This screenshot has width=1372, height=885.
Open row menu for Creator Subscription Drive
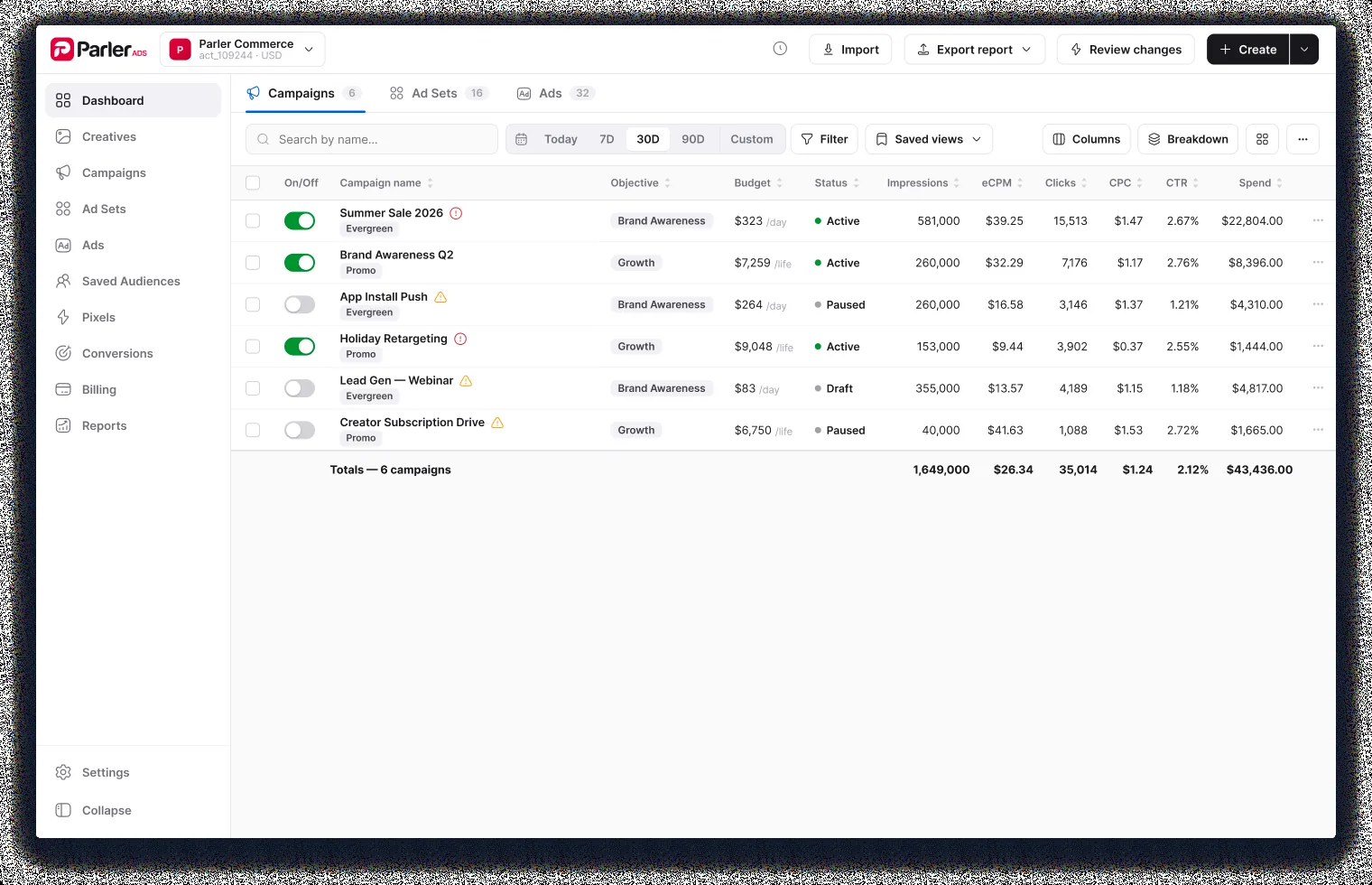(x=1318, y=430)
